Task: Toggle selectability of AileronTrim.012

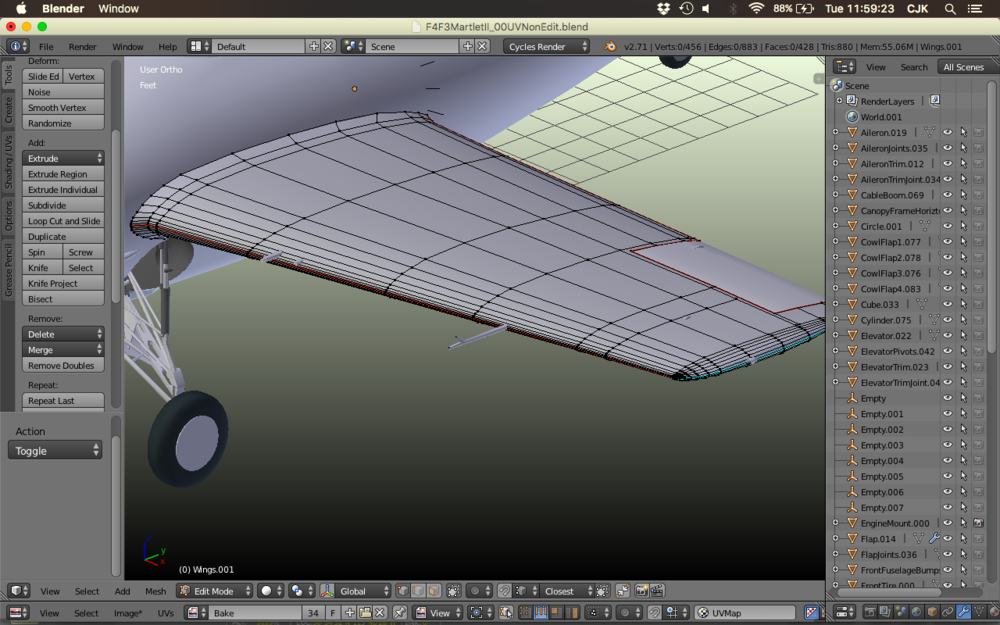Action: click(x=964, y=164)
